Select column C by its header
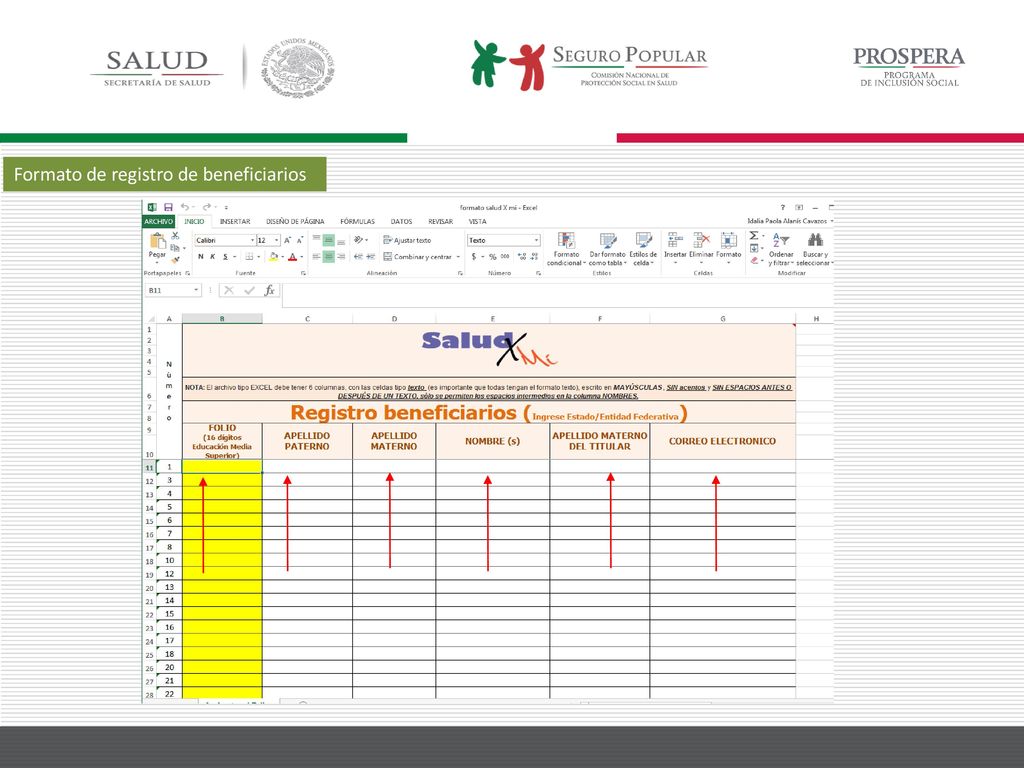Viewport: 1024px width, 768px height. coord(307,319)
